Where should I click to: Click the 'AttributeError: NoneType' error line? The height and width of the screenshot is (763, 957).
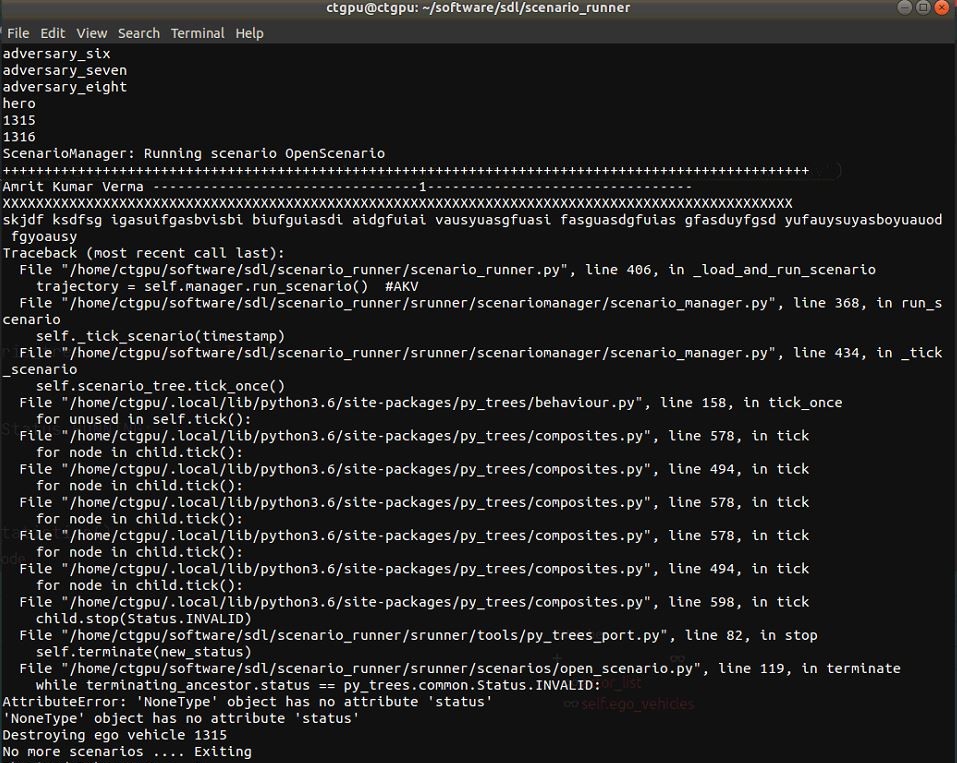point(247,702)
